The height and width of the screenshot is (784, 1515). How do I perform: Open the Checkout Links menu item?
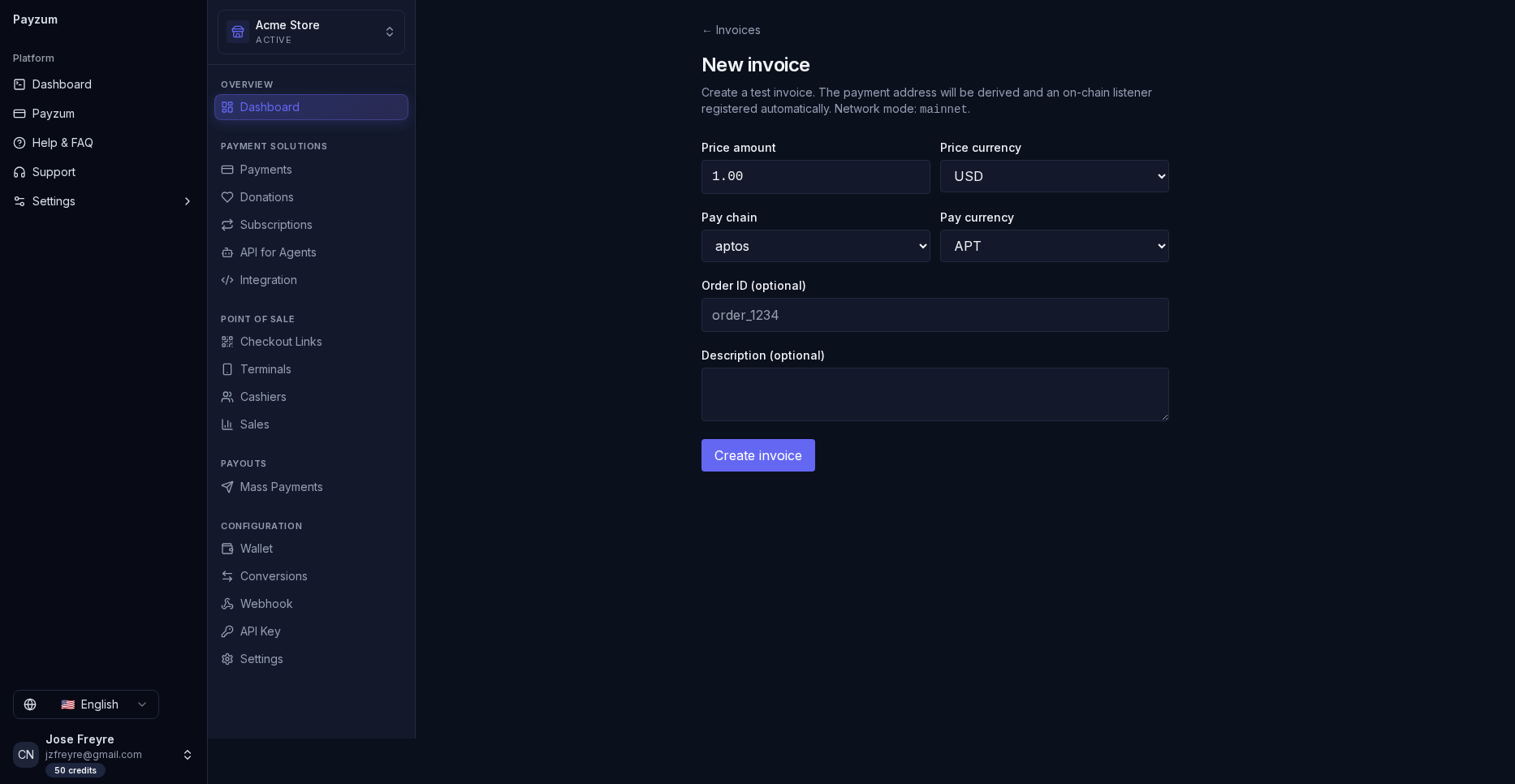tap(311, 342)
